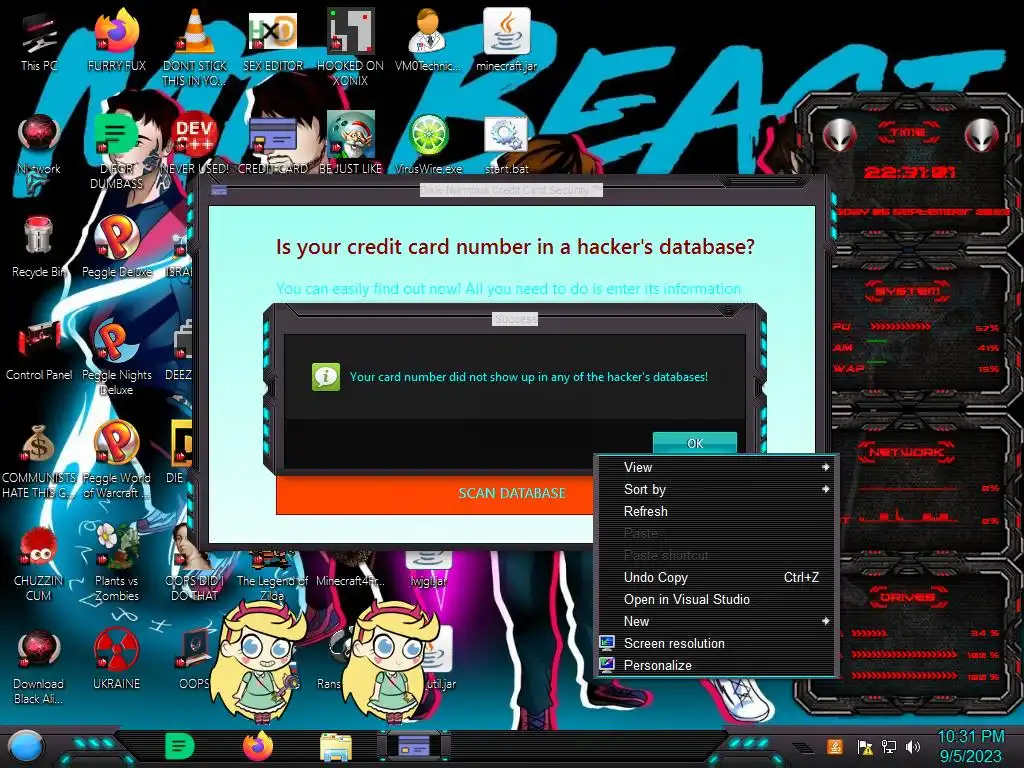Image resolution: width=1024 pixels, height=768 pixels.
Task: Open the minecraft.jar Java file
Action: point(506,41)
